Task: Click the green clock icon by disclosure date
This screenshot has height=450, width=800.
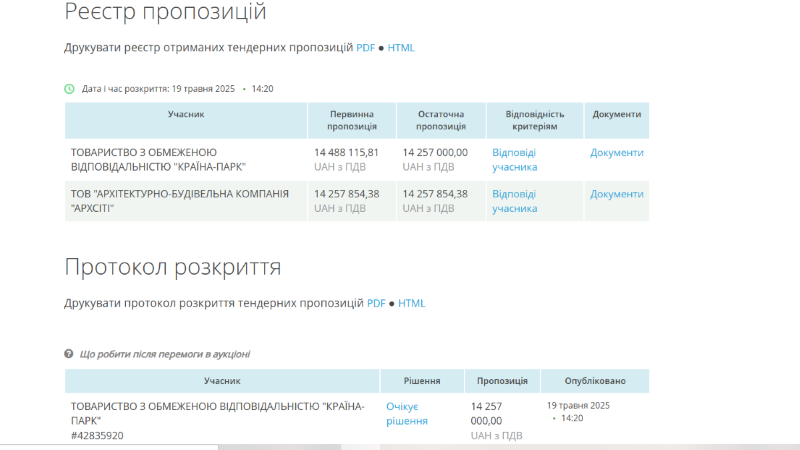Action: (69, 89)
